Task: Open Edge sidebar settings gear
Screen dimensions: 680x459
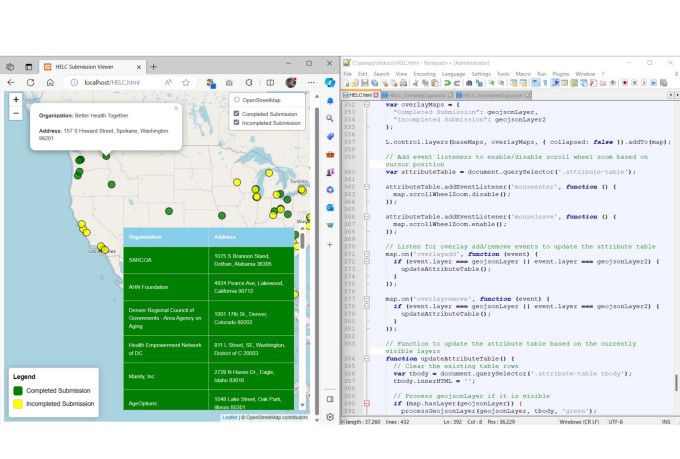Action: (330, 417)
